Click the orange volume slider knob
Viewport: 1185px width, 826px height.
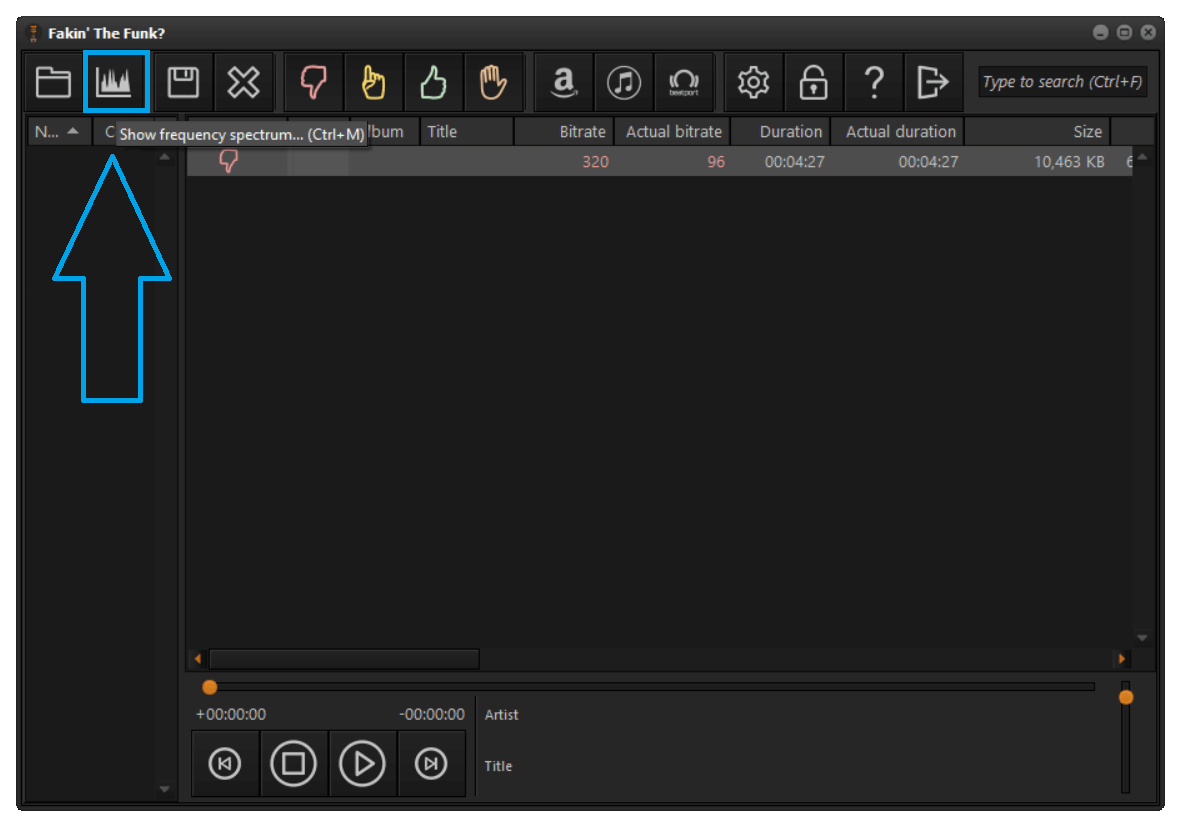click(1126, 697)
